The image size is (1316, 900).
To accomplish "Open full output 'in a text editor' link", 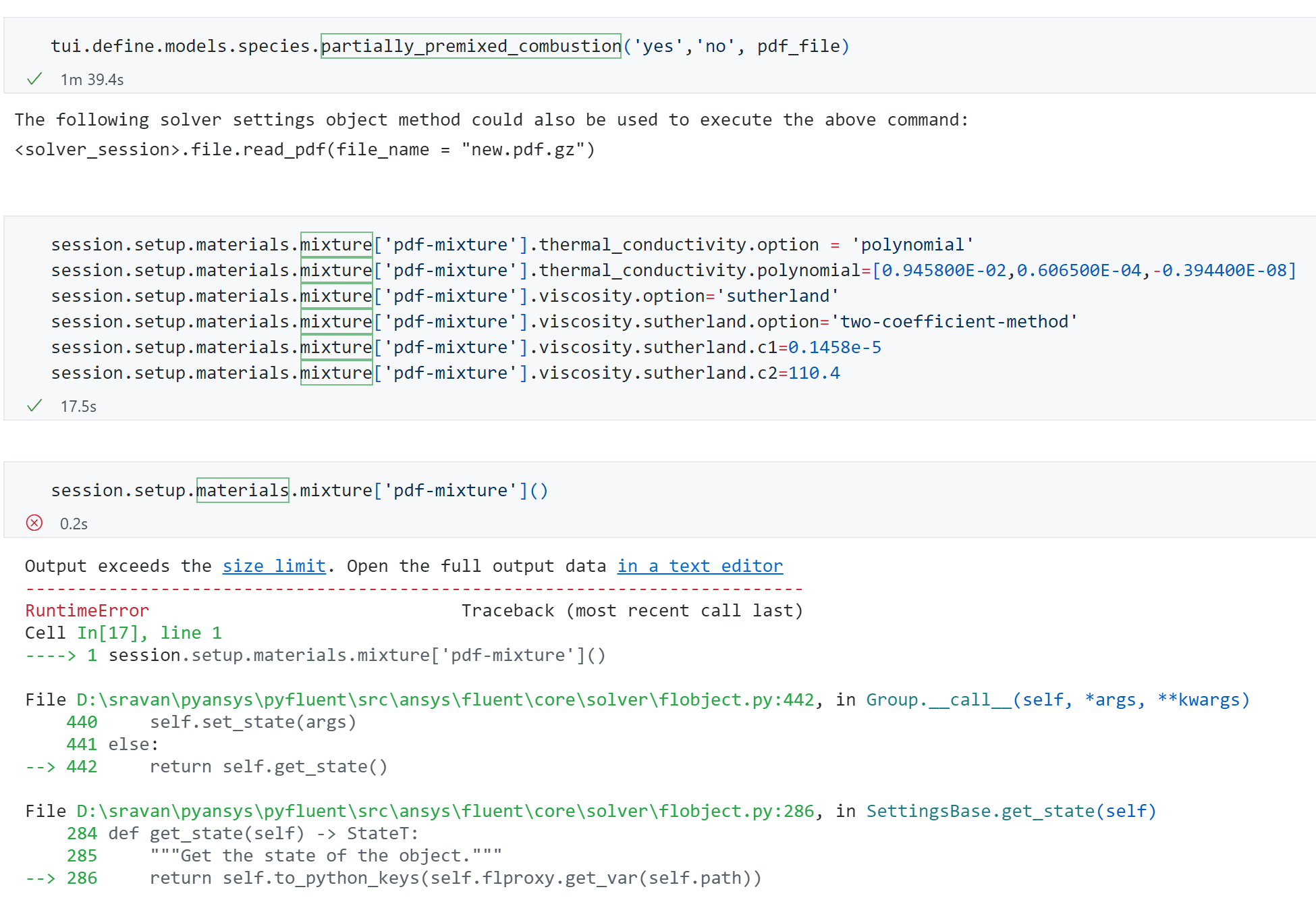I will pyautogui.click(x=700, y=566).
